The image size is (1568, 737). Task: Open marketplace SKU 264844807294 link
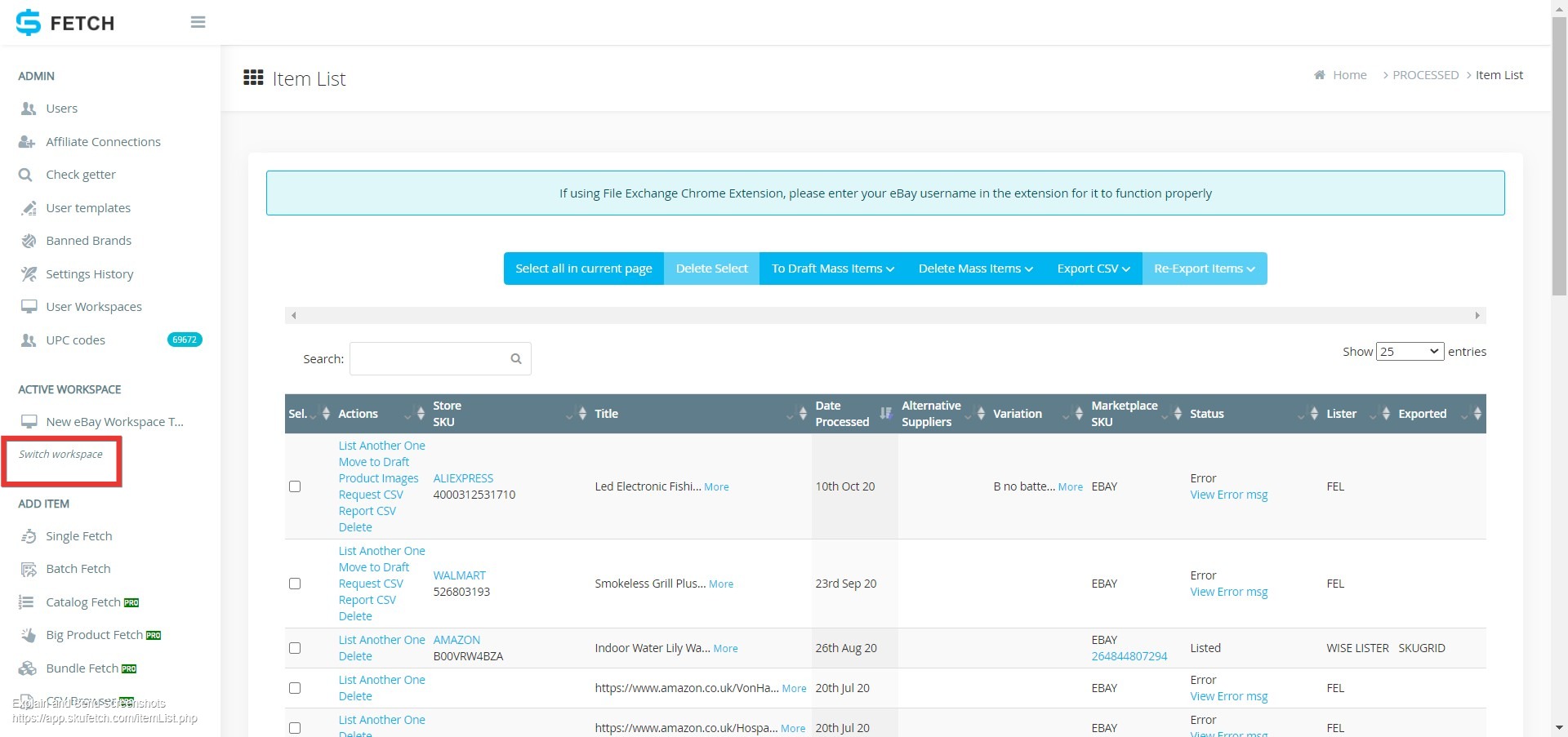(1129, 656)
